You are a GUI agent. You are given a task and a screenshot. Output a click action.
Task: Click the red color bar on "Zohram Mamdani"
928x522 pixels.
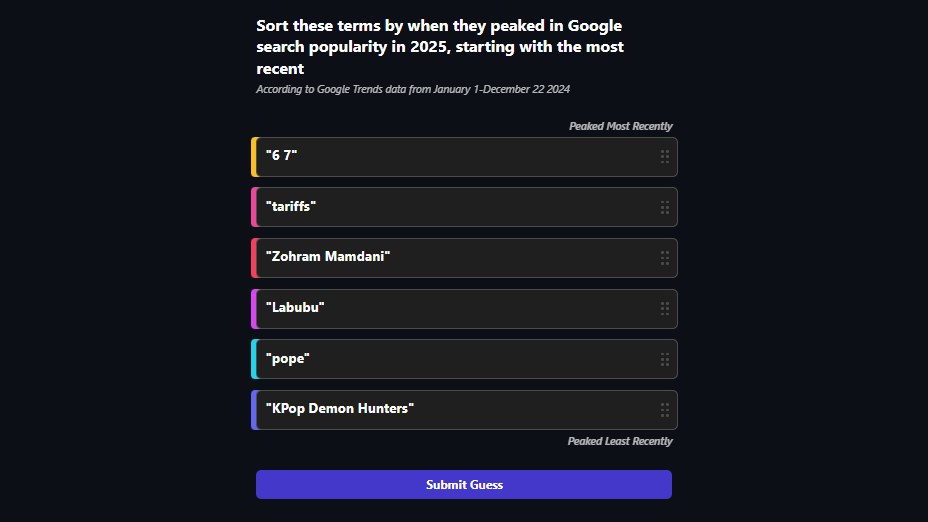254,258
